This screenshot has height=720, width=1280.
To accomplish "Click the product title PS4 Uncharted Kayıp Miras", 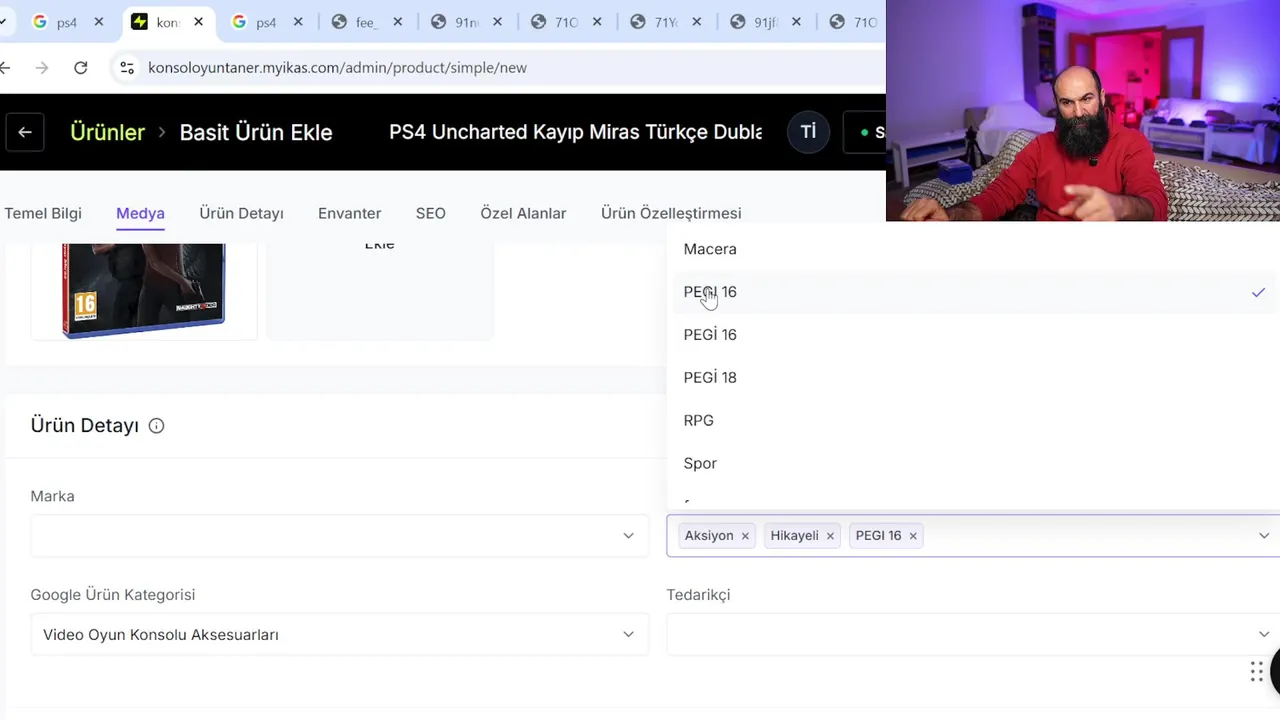I will click(x=576, y=132).
